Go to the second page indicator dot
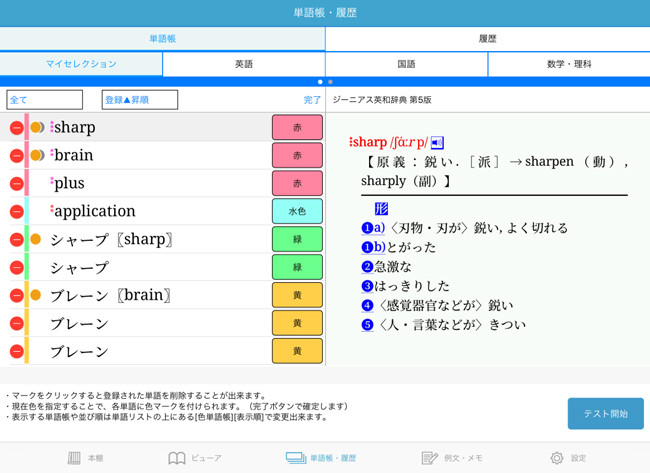The height and width of the screenshot is (473, 650). pos(330,82)
